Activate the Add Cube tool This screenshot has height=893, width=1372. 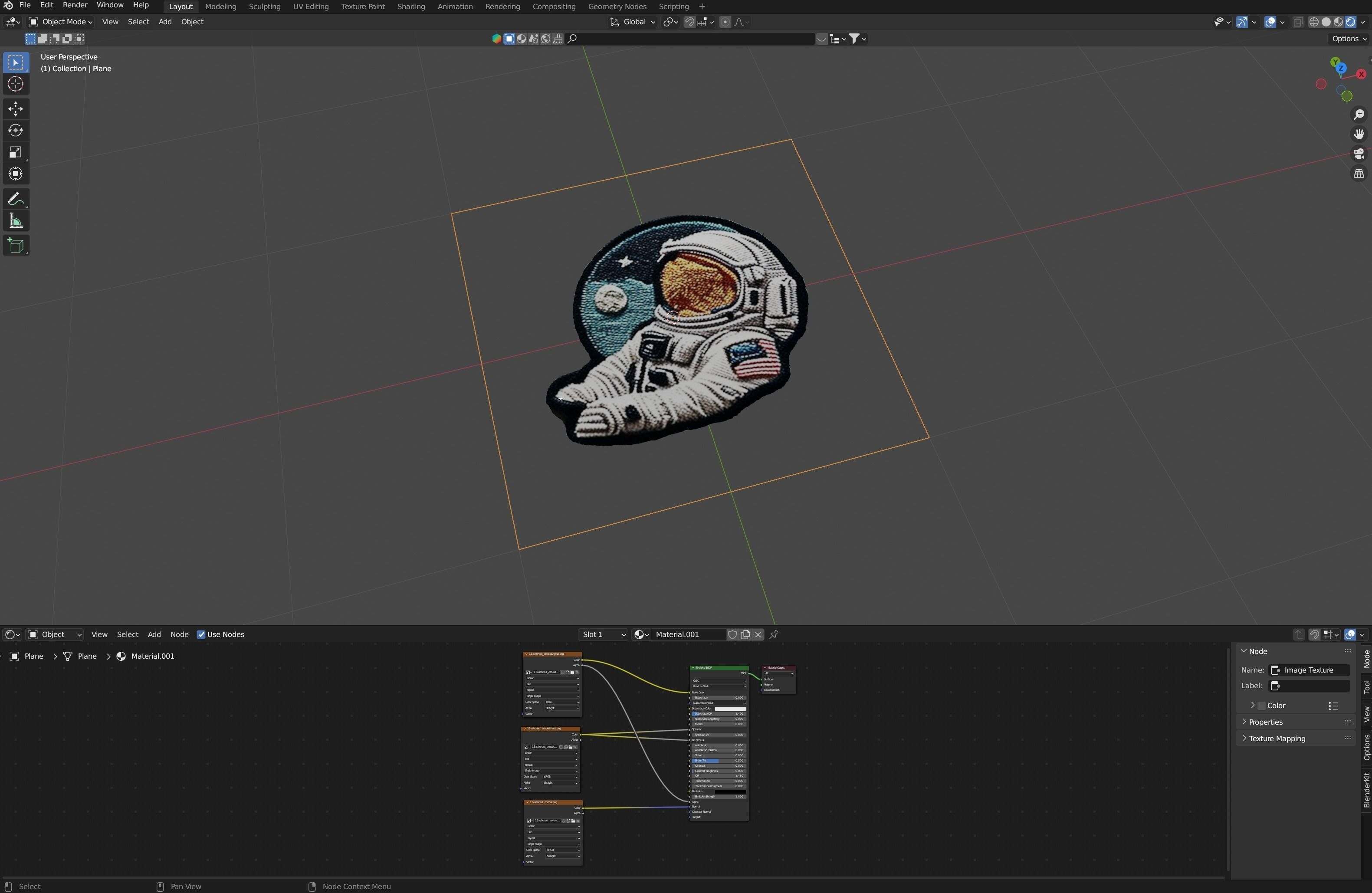16,246
